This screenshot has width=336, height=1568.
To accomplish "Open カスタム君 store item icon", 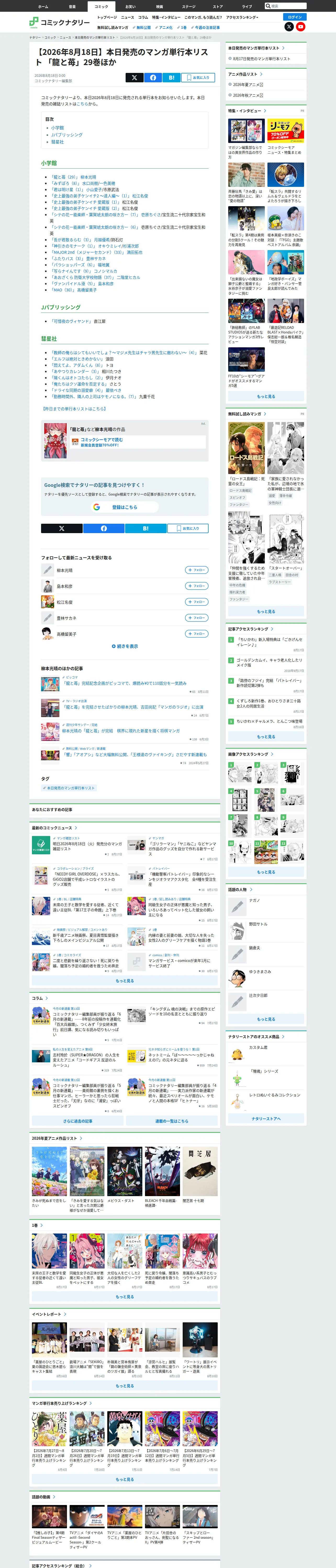I will point(237,1054).
